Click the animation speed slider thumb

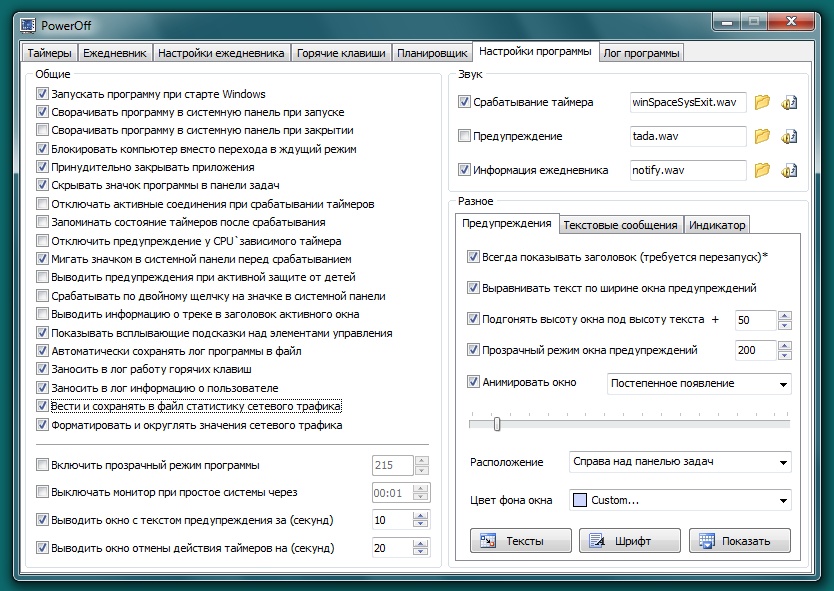click(497, 424)
